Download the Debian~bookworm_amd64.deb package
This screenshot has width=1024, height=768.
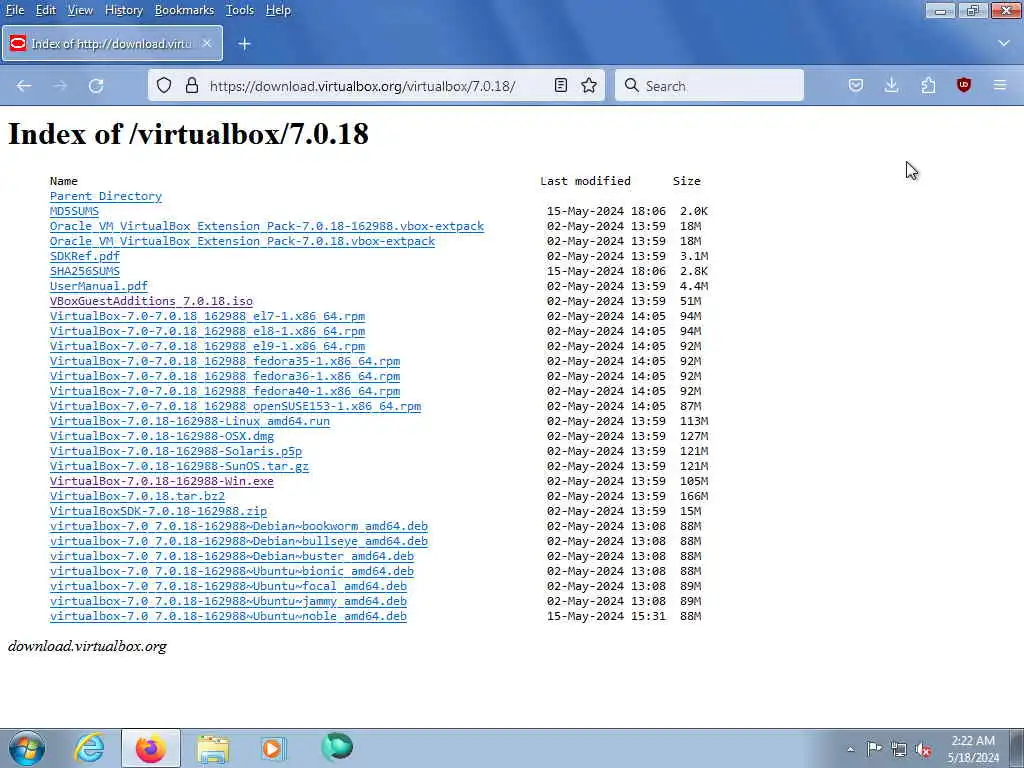[x=239, y=526]
